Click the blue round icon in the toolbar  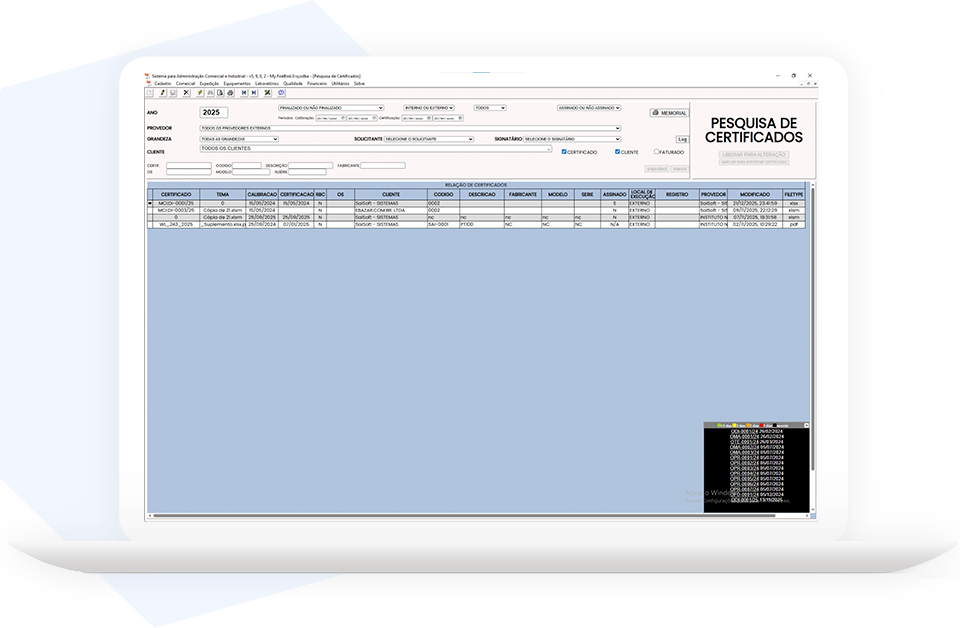point(281,93)
